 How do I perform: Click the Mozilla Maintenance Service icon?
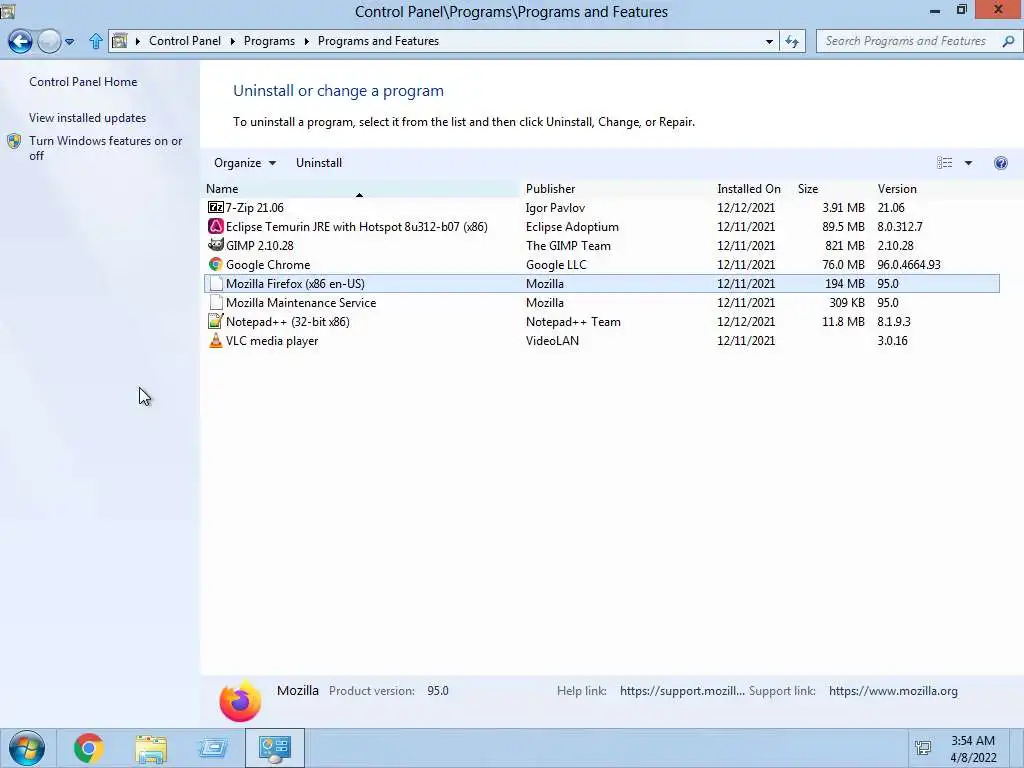216,302
